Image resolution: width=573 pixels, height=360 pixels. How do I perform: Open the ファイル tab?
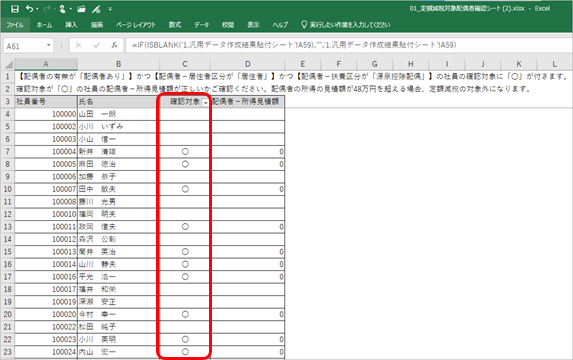pos(15,25)
